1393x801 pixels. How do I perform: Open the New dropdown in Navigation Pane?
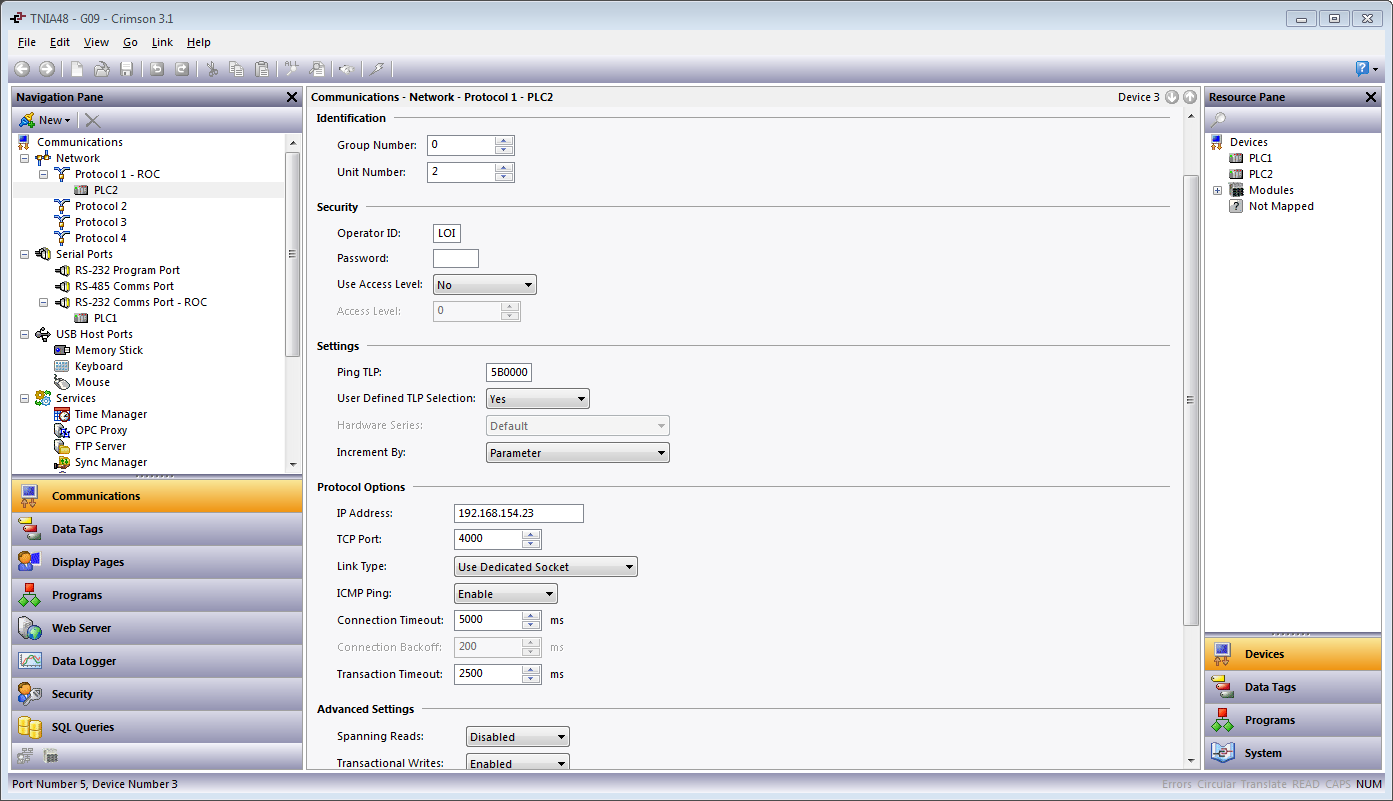pos(46,120)
